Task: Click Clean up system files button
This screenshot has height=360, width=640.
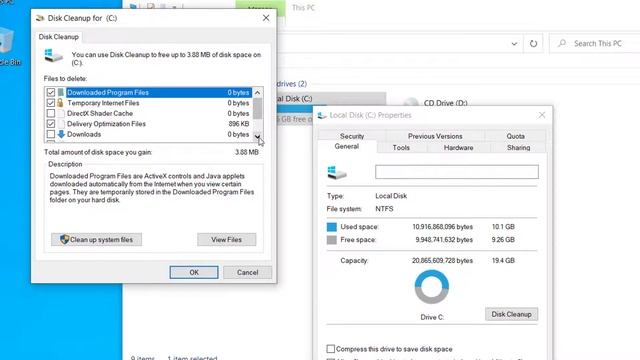Action: 97,240
